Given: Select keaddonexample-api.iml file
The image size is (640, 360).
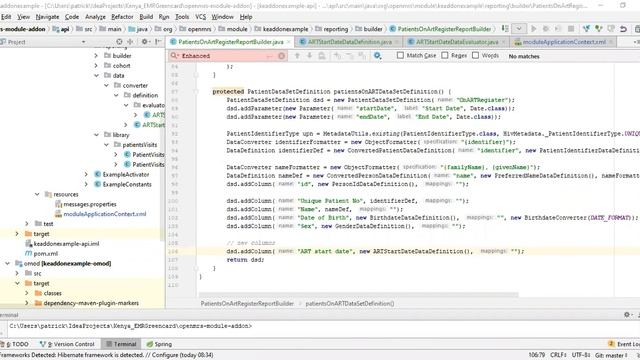Looking at the screenshot, I should (66, 244).
